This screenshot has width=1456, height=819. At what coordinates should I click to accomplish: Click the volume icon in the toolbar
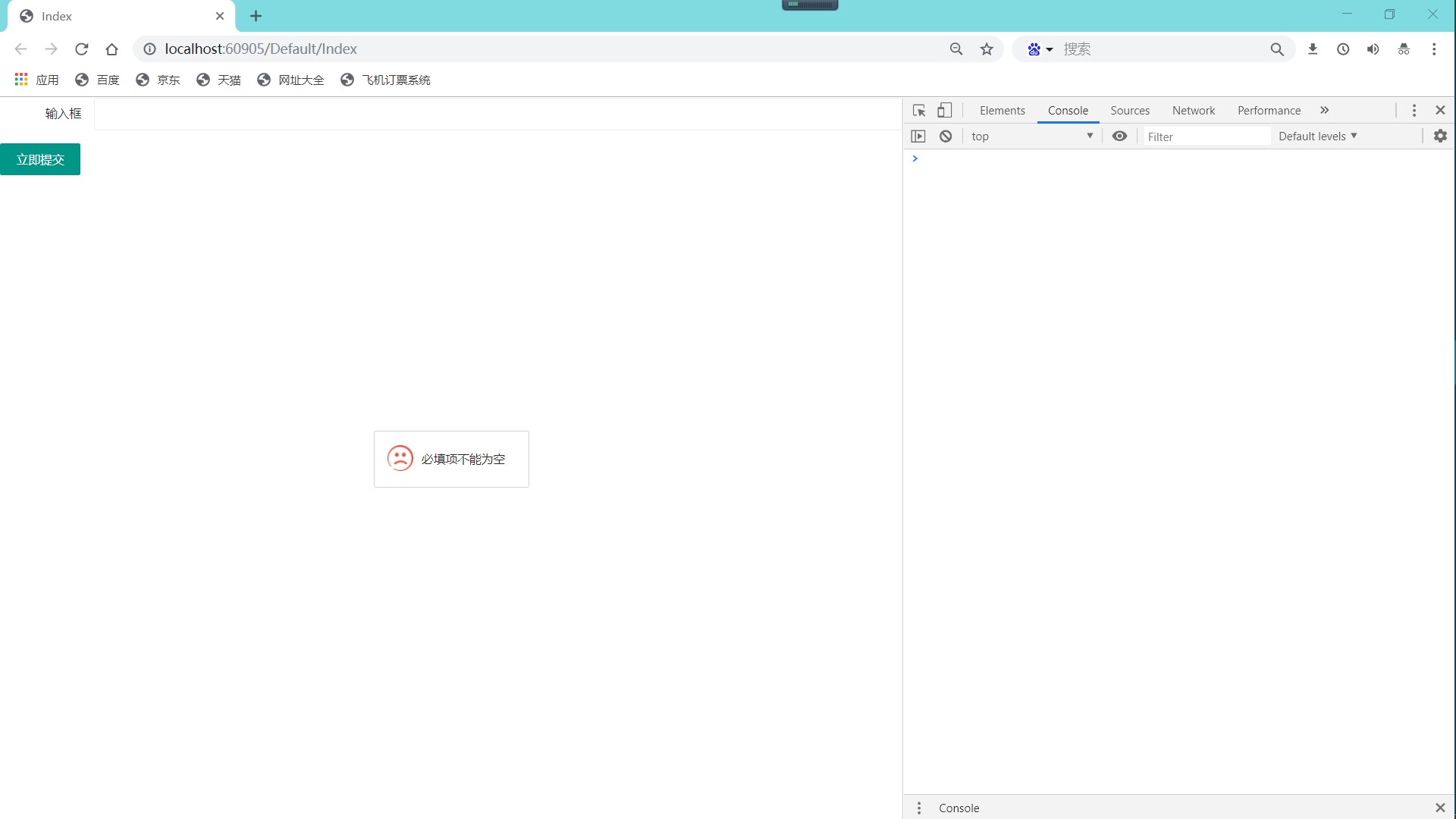coord(1373,49)
